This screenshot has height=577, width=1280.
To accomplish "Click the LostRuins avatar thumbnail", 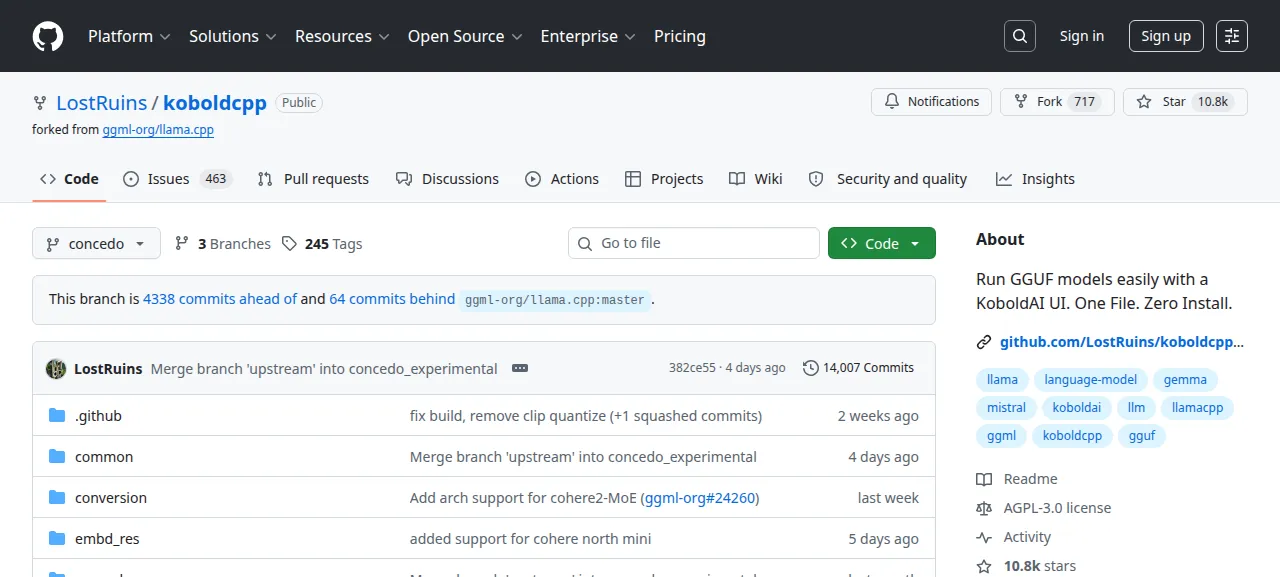I will point(56,368).
